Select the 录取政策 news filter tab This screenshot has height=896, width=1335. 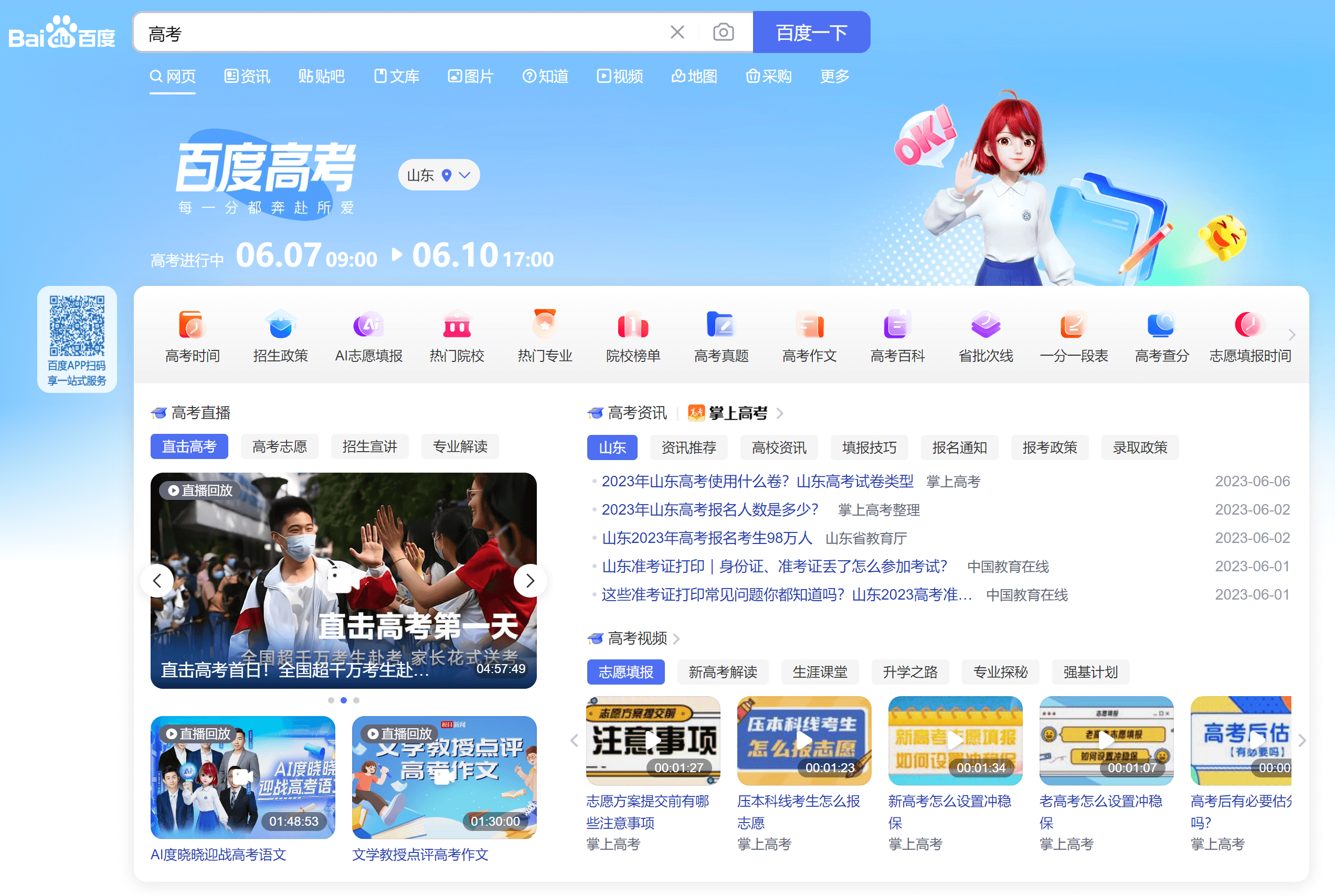point(1140,447)
